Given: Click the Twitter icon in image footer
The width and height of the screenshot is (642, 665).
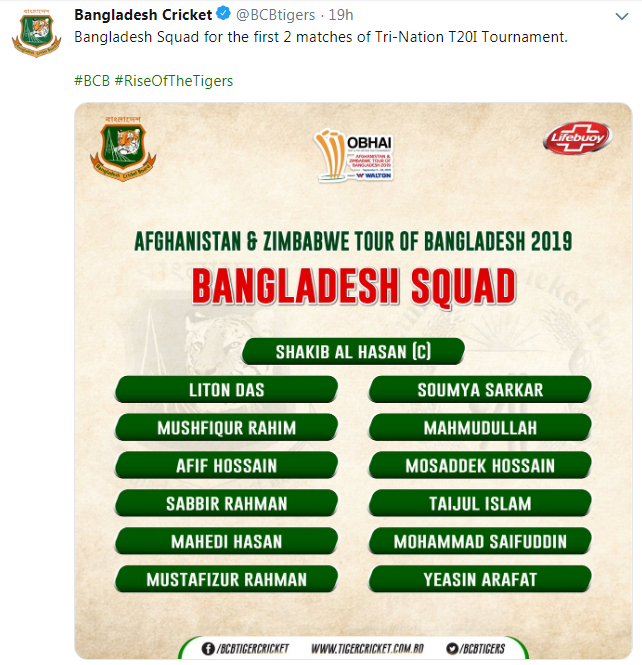Looking at the screenshot, I should pyautogui.click(x=452, y=648).
